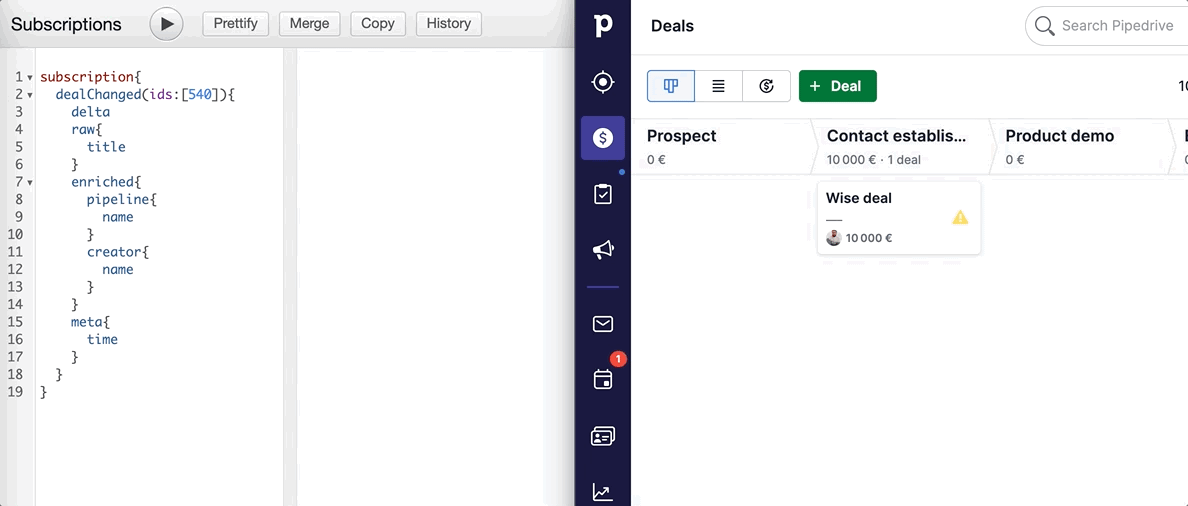
Task: Click the Pipedrive logo icon
Action: [603, 25]
